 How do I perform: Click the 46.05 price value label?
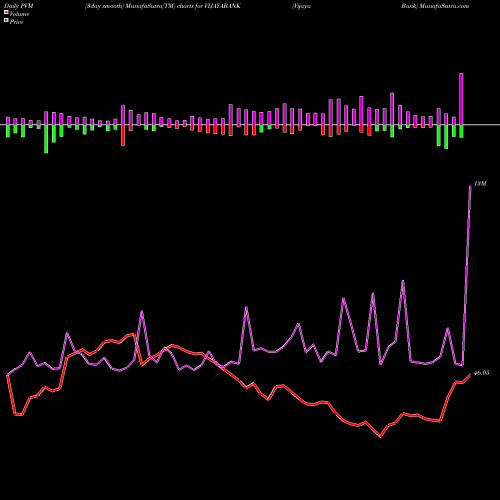(x=481, y=373)
